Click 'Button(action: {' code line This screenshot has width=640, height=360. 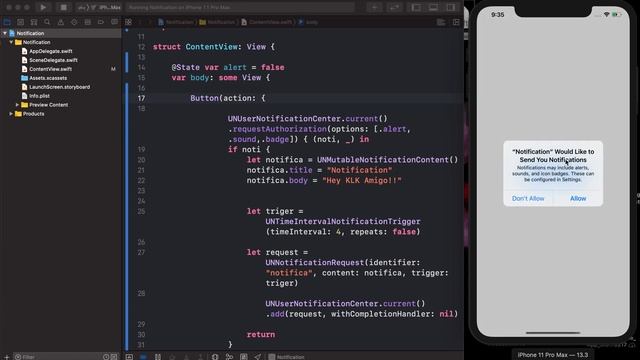click(228, 98)
